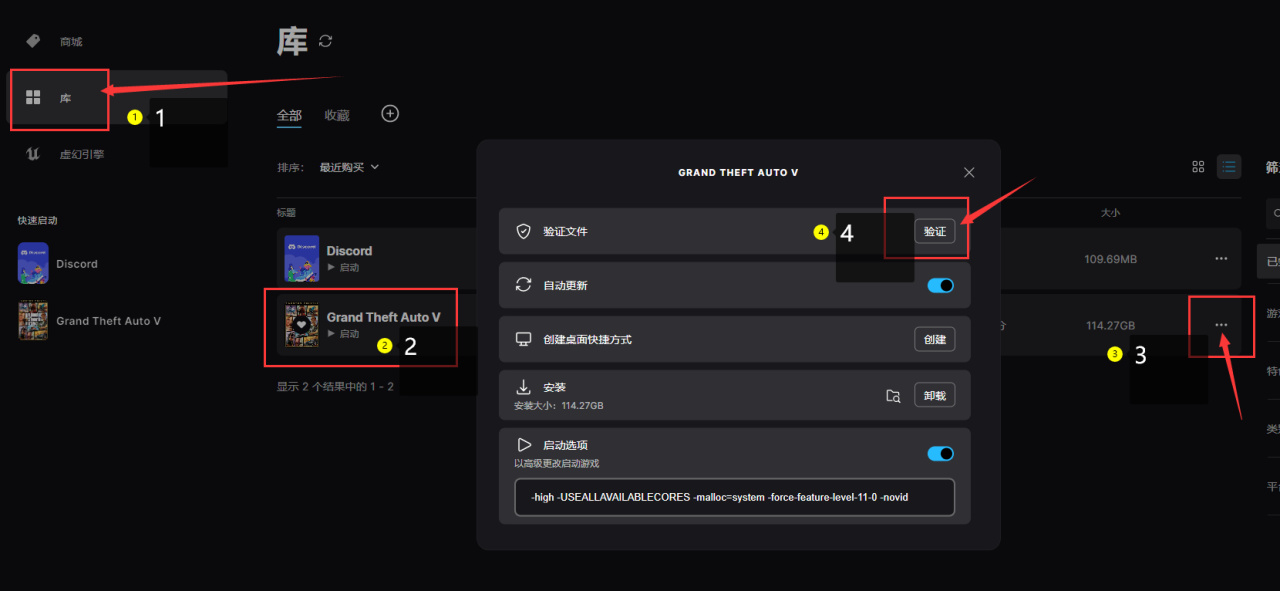Click Grand Theft Auto V text in quick launch
The image size is (1280, 591).
[108, 321]
